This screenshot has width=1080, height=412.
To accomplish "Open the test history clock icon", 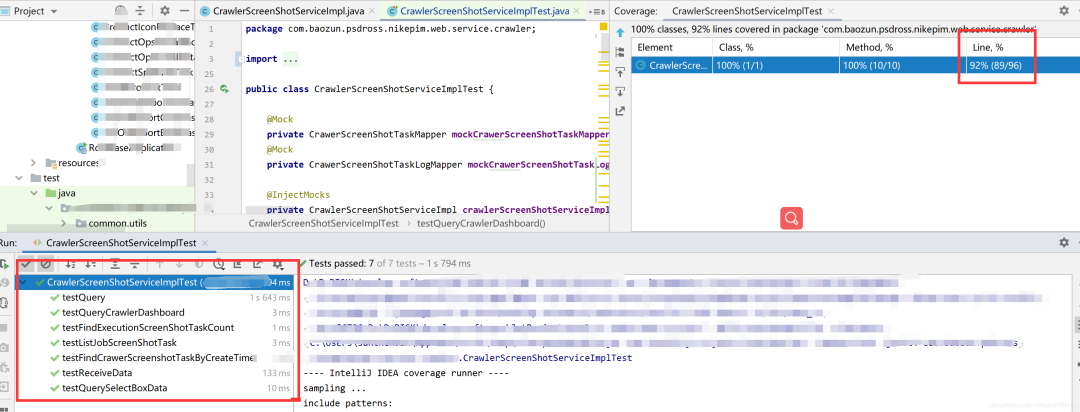I will pyautogui.click(x=219, y=264).
